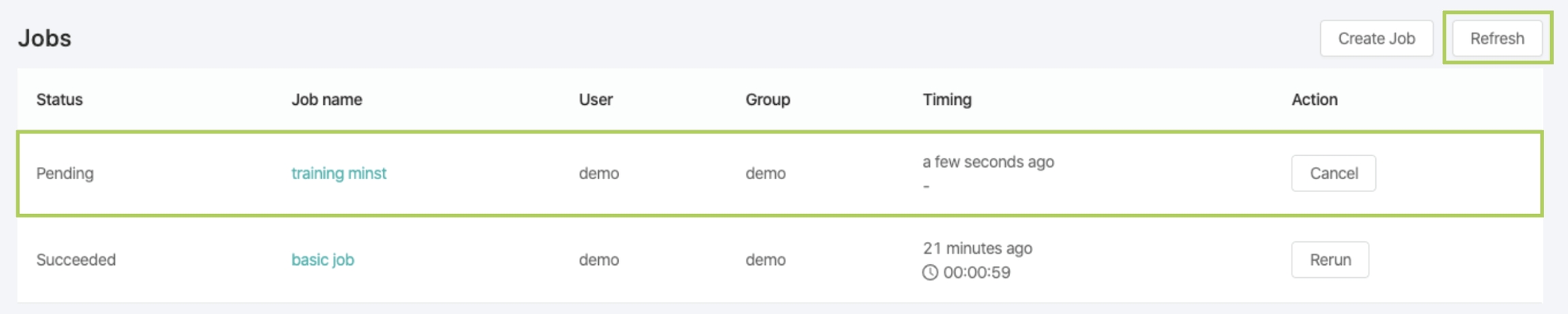Click the Job name column header
The height and width of the screenshot is (314, 1568).
[327, 99]
